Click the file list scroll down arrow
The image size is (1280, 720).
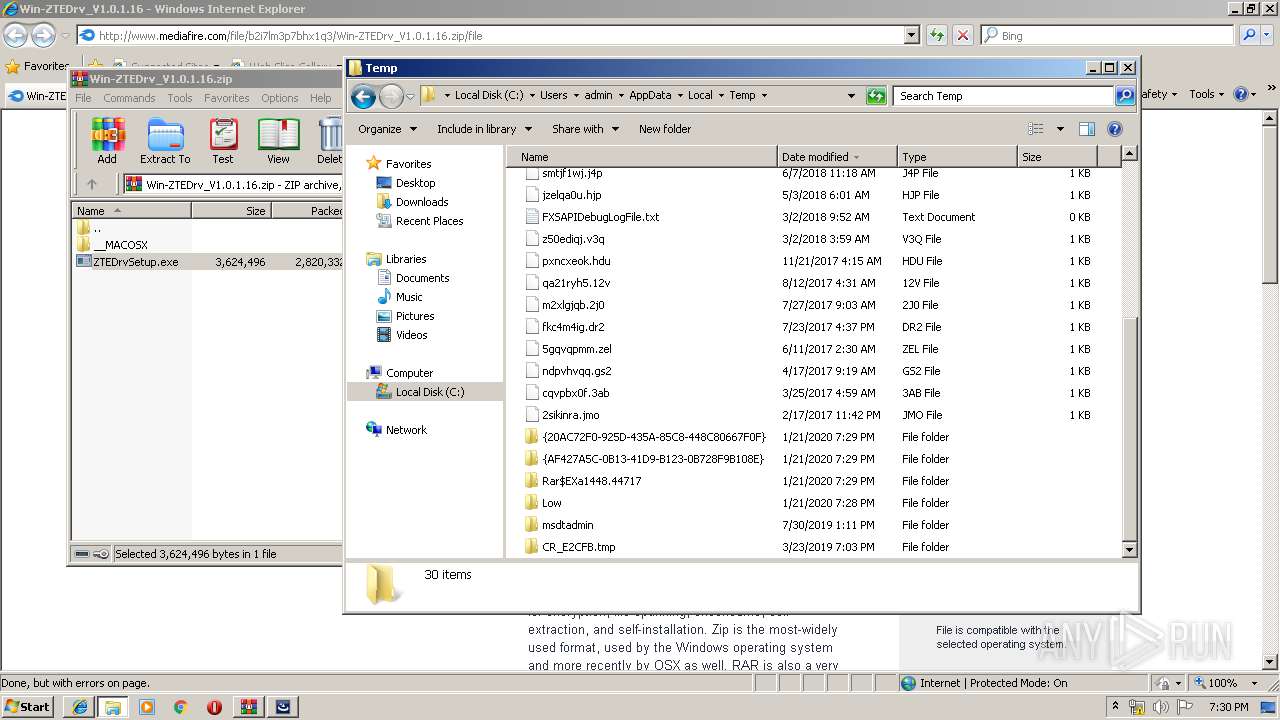1129,549
